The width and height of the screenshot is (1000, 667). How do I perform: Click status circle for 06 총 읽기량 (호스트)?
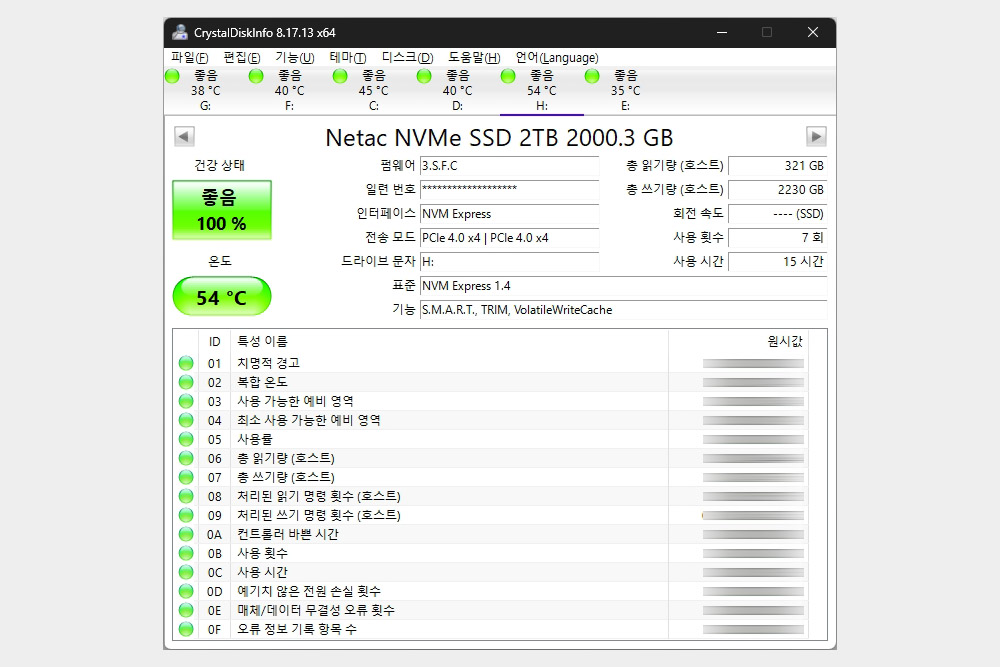point(186,458)
